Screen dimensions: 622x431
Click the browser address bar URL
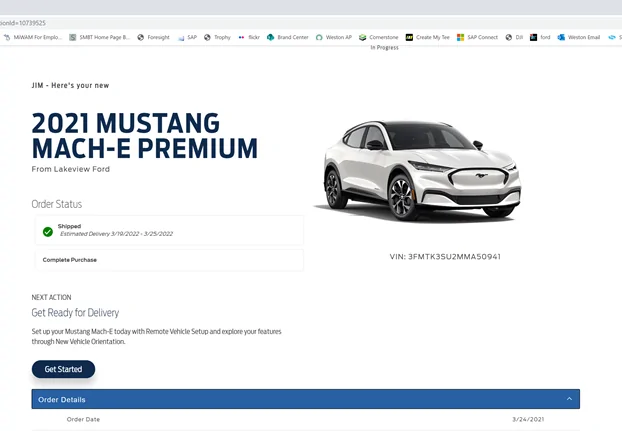[23, 23]
